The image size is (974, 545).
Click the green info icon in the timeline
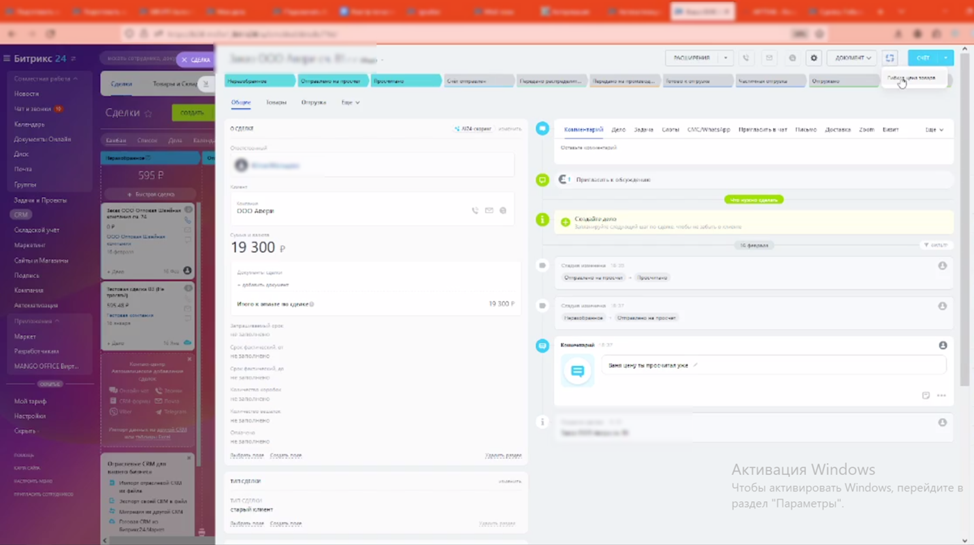pos(542,219)
